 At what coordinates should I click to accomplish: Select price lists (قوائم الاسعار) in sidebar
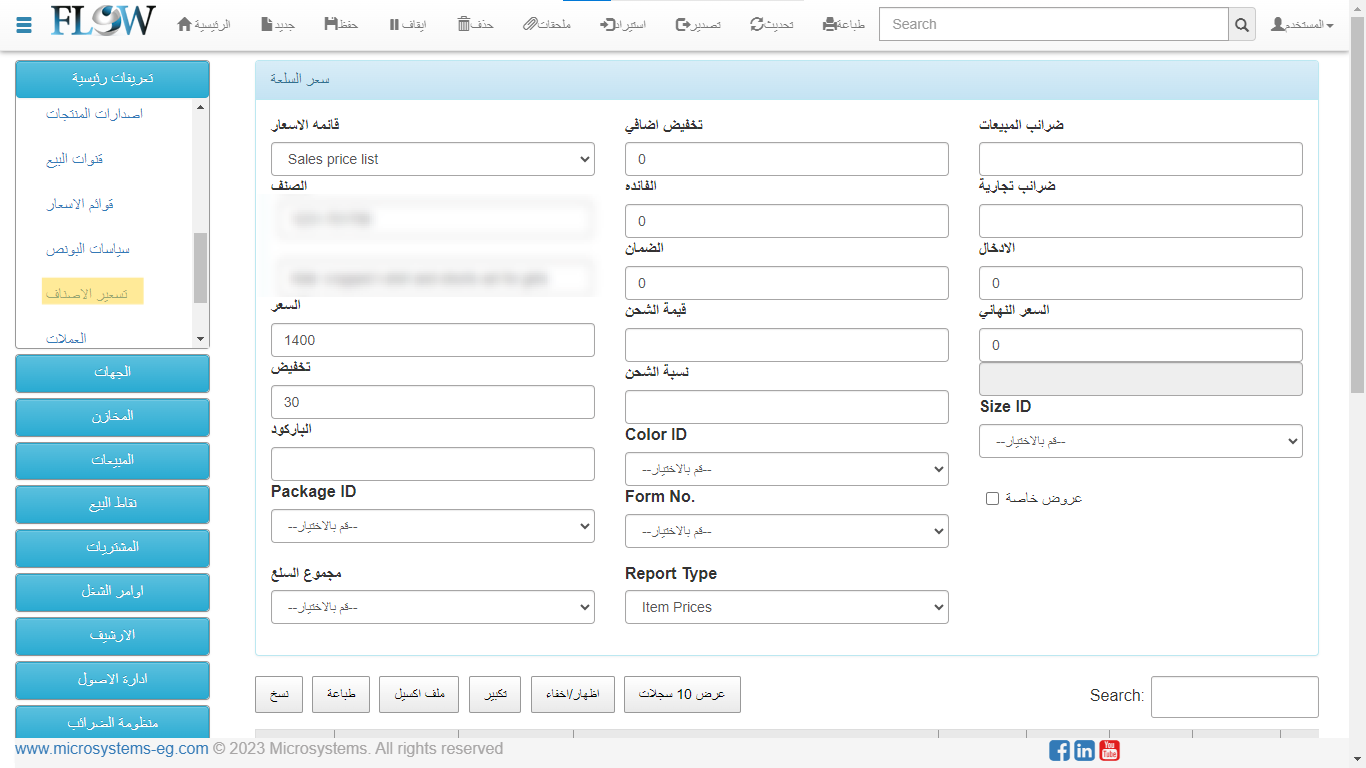[x=80, y=204]
